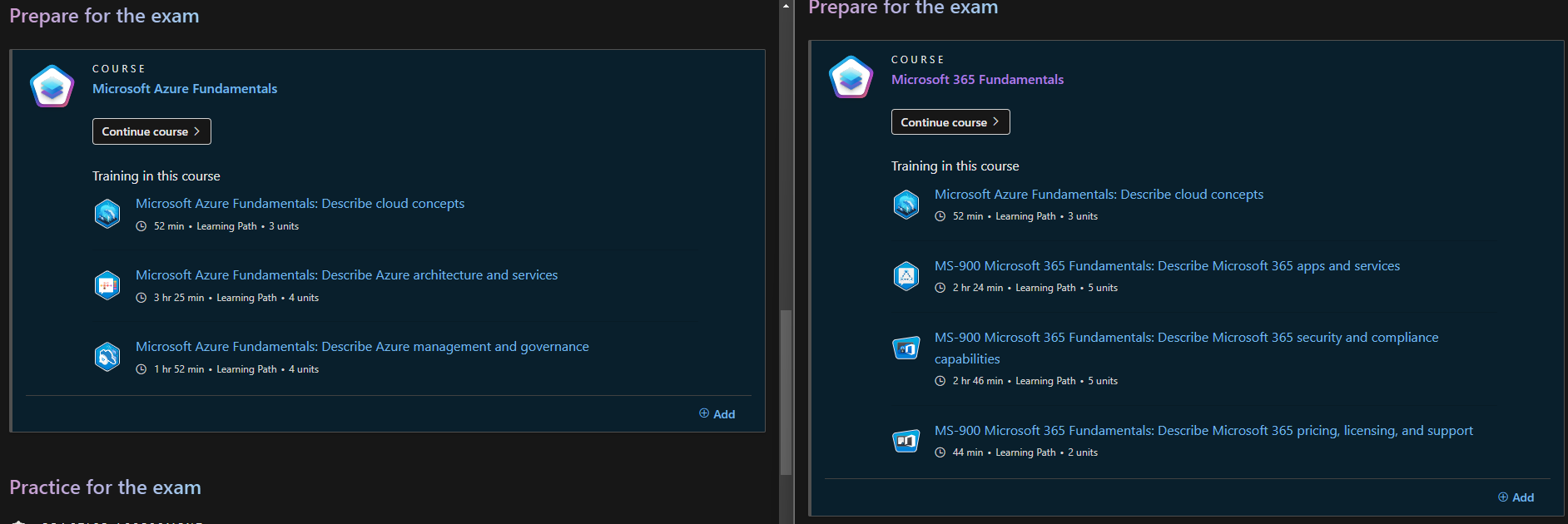Click 'Training in this course' text in Azure panel
The height and width of the screenshot is (524, 1568).
click(x=156, y=176)
